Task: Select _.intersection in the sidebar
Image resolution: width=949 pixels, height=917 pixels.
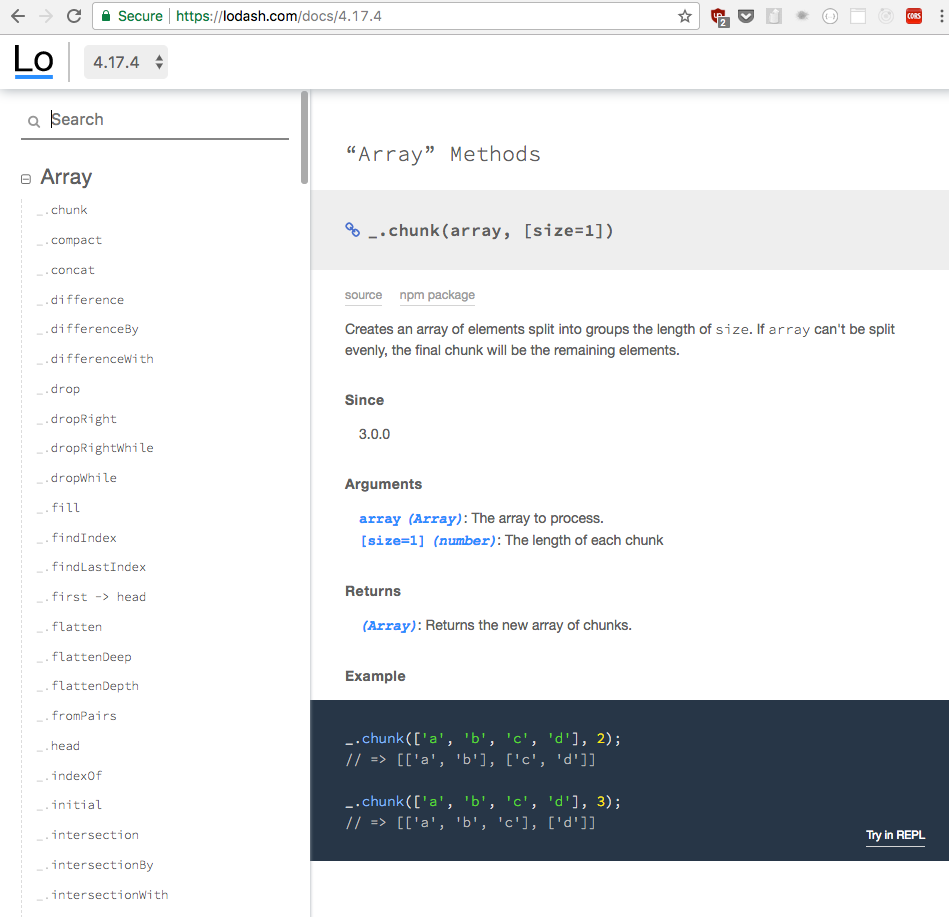Action: 88,835
